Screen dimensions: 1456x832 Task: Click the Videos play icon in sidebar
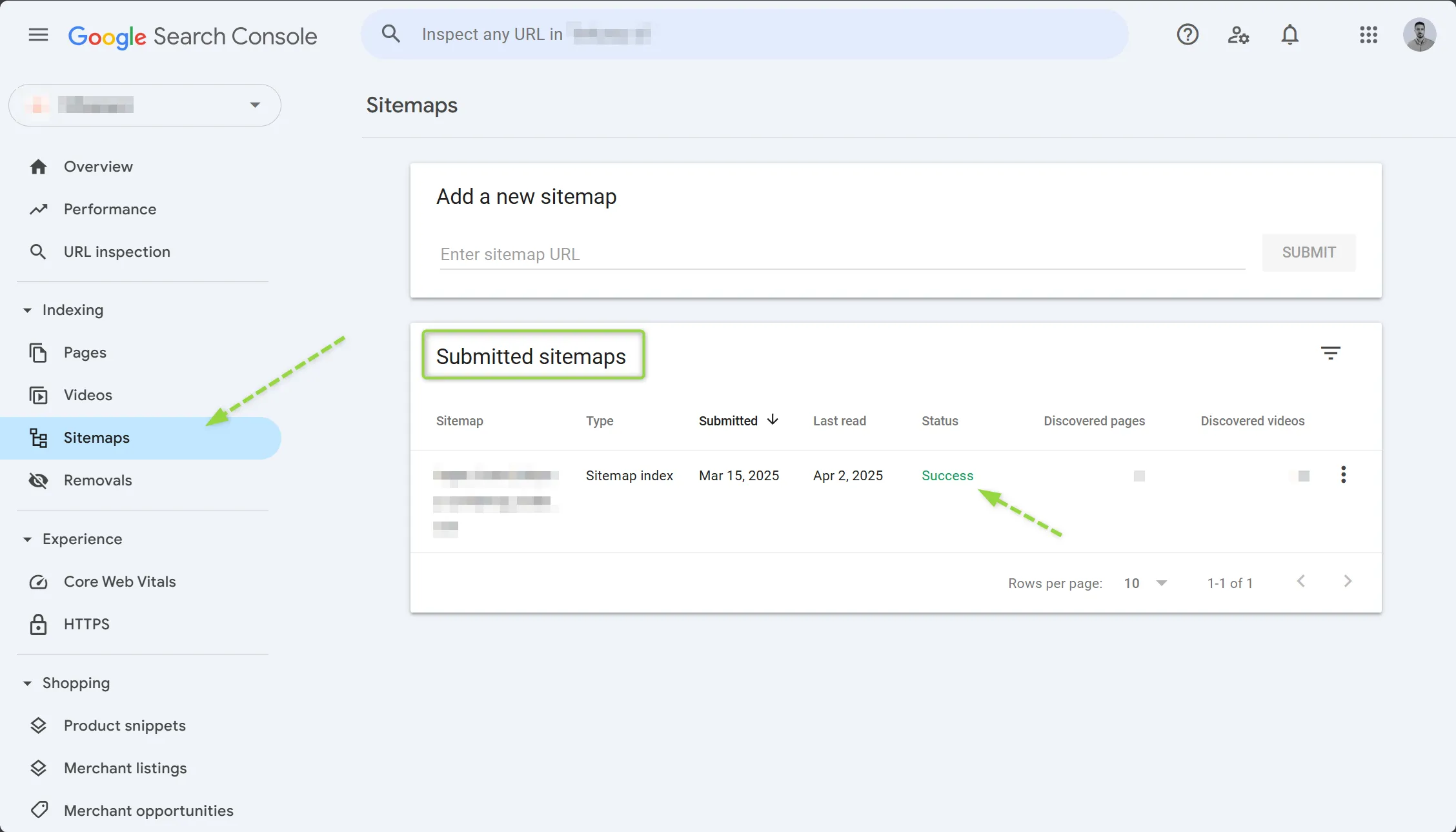coord(39,395)
